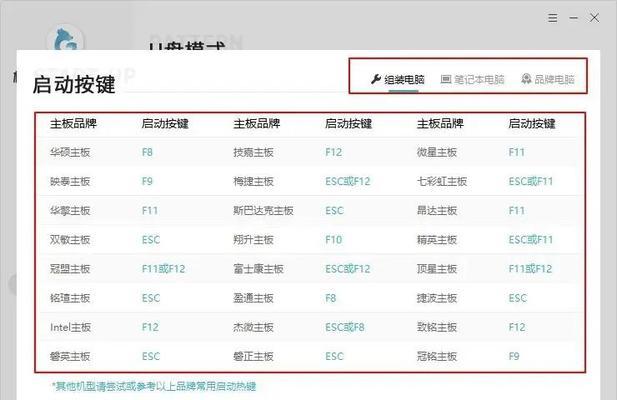
Task: Click F9 key next to 映泰主板
Action: click(x=147, y=181)
